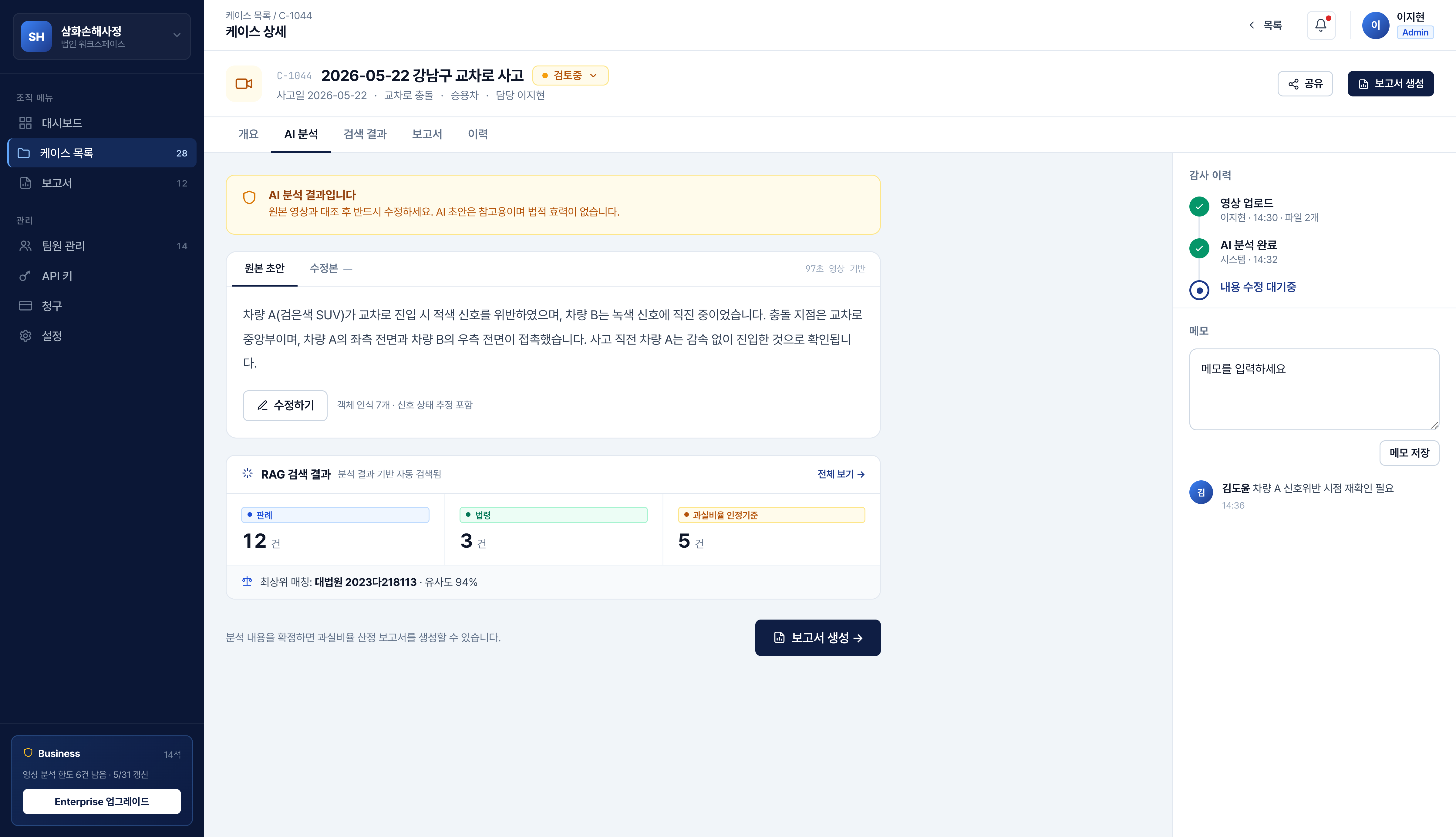Click the scales icon beside 최상위 매칭

tap(247, 581)
